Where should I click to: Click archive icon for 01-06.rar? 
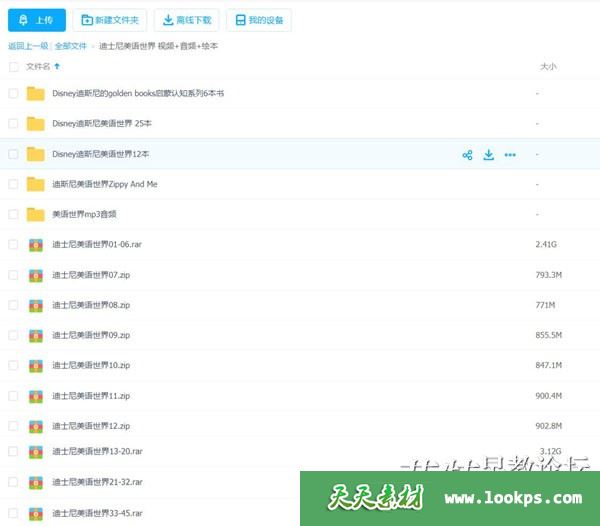tap(36, 245)
